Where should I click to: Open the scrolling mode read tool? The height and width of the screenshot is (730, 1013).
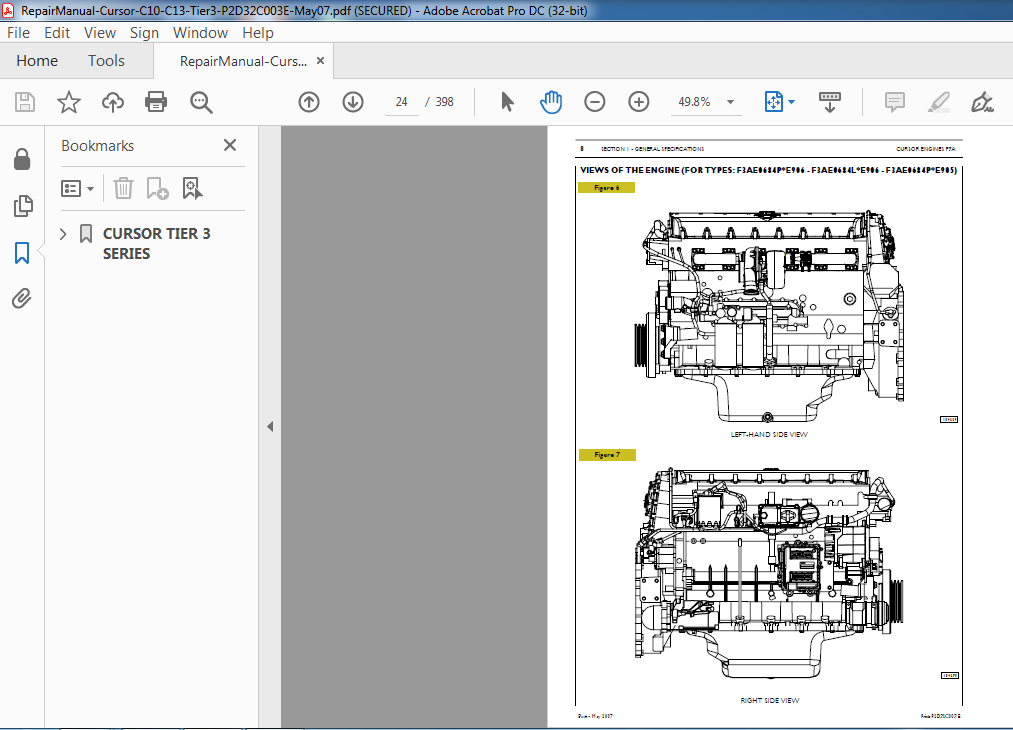(830, 102)
